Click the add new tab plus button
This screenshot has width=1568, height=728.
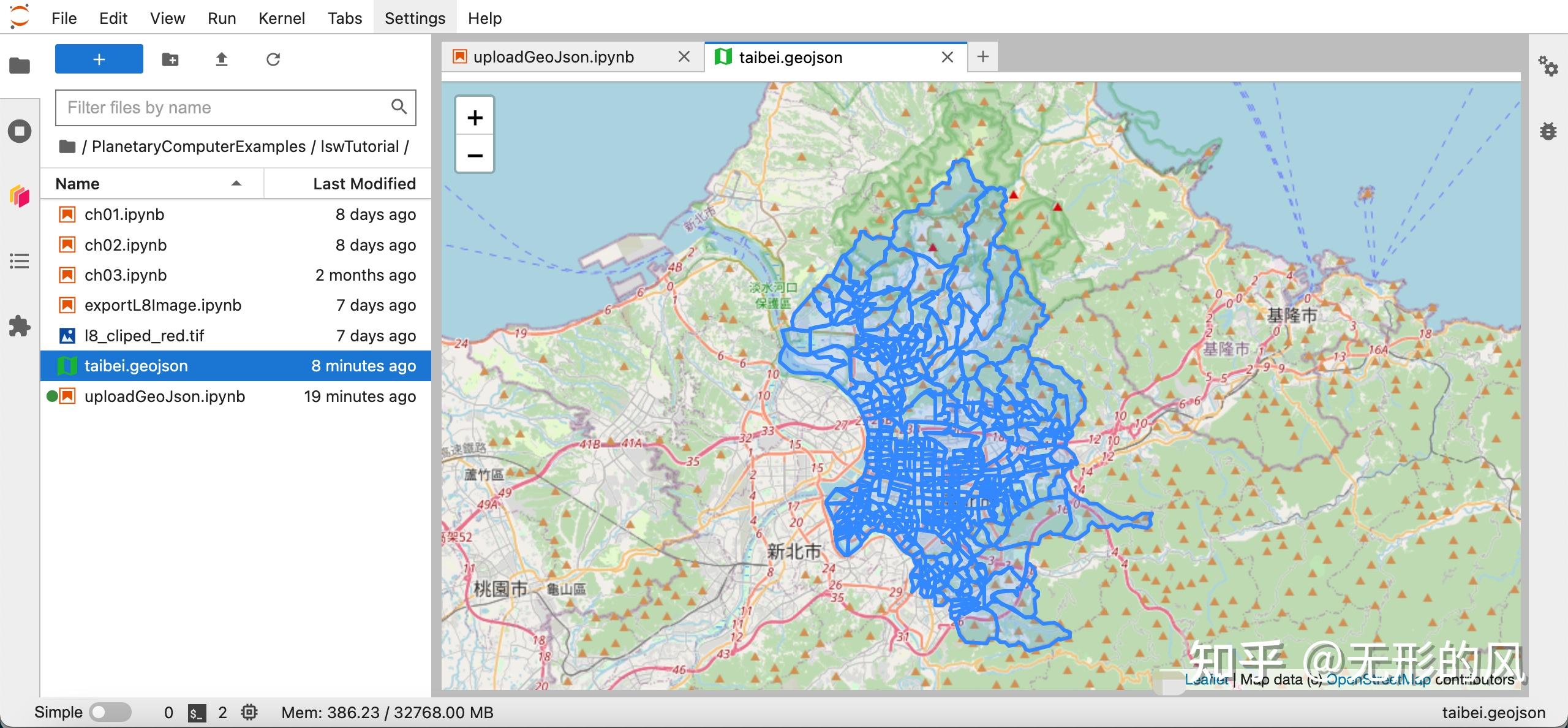click(x=983, y=57)
